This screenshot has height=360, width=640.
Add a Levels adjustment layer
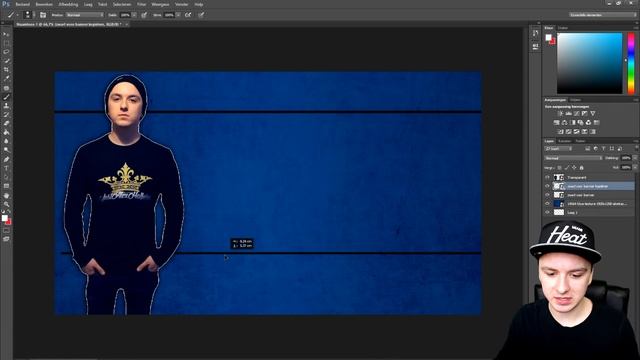coord(569,113)
